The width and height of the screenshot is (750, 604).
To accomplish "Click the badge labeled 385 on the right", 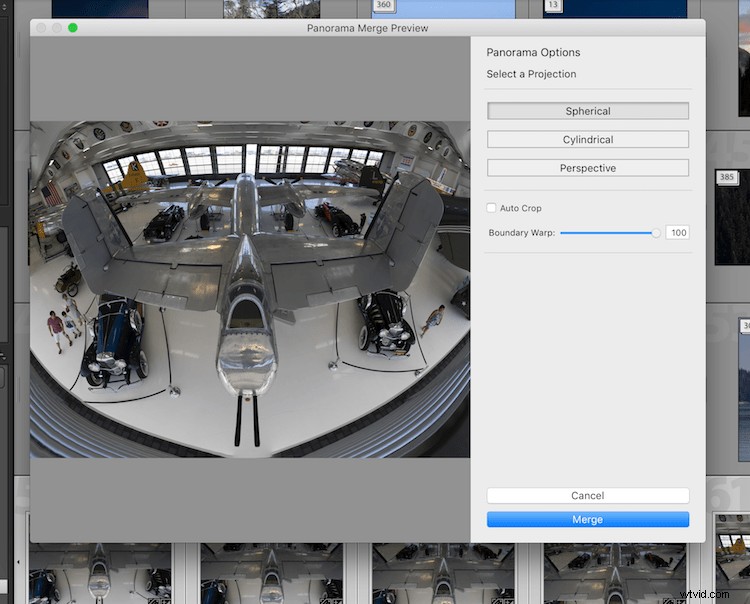I will tap(728, 177).
